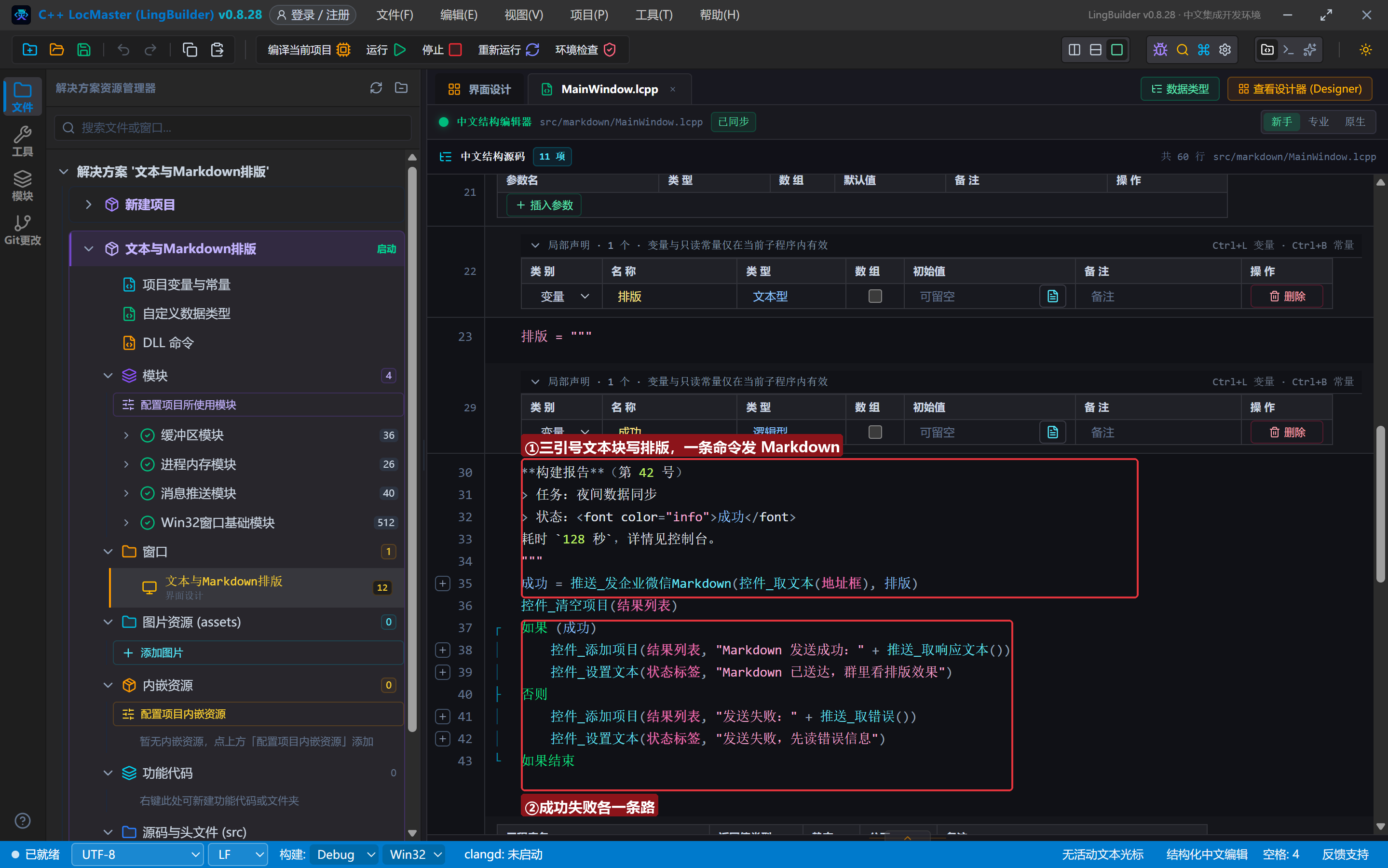Open project folder toolbar icon
This screenshot has height=868, width=1388.
56,50
